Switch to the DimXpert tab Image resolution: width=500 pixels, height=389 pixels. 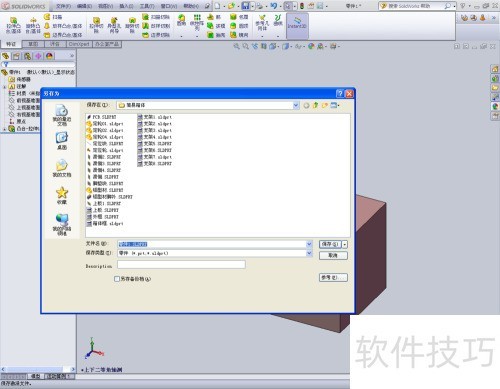point(79,44)
